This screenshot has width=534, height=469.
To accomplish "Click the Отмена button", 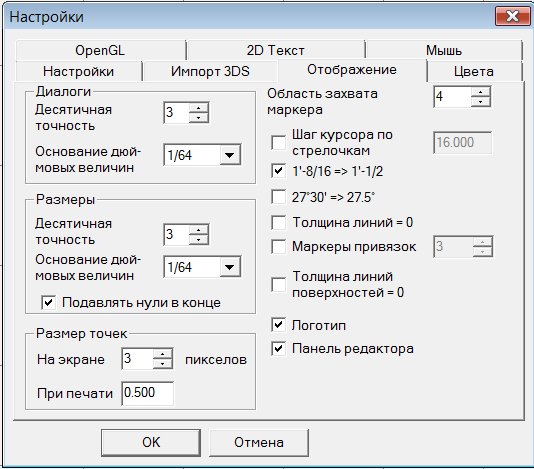I will pyautogui.click(x=259, y=442).
